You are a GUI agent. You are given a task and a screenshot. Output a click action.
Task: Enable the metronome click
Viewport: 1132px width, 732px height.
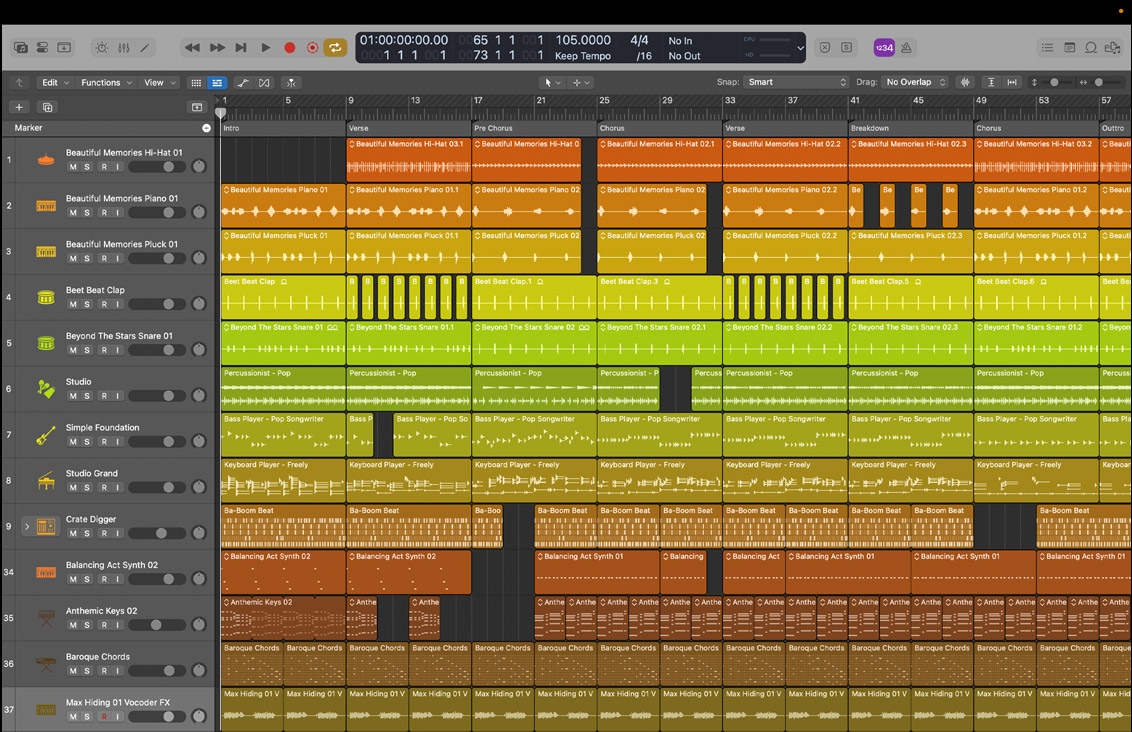906,48
